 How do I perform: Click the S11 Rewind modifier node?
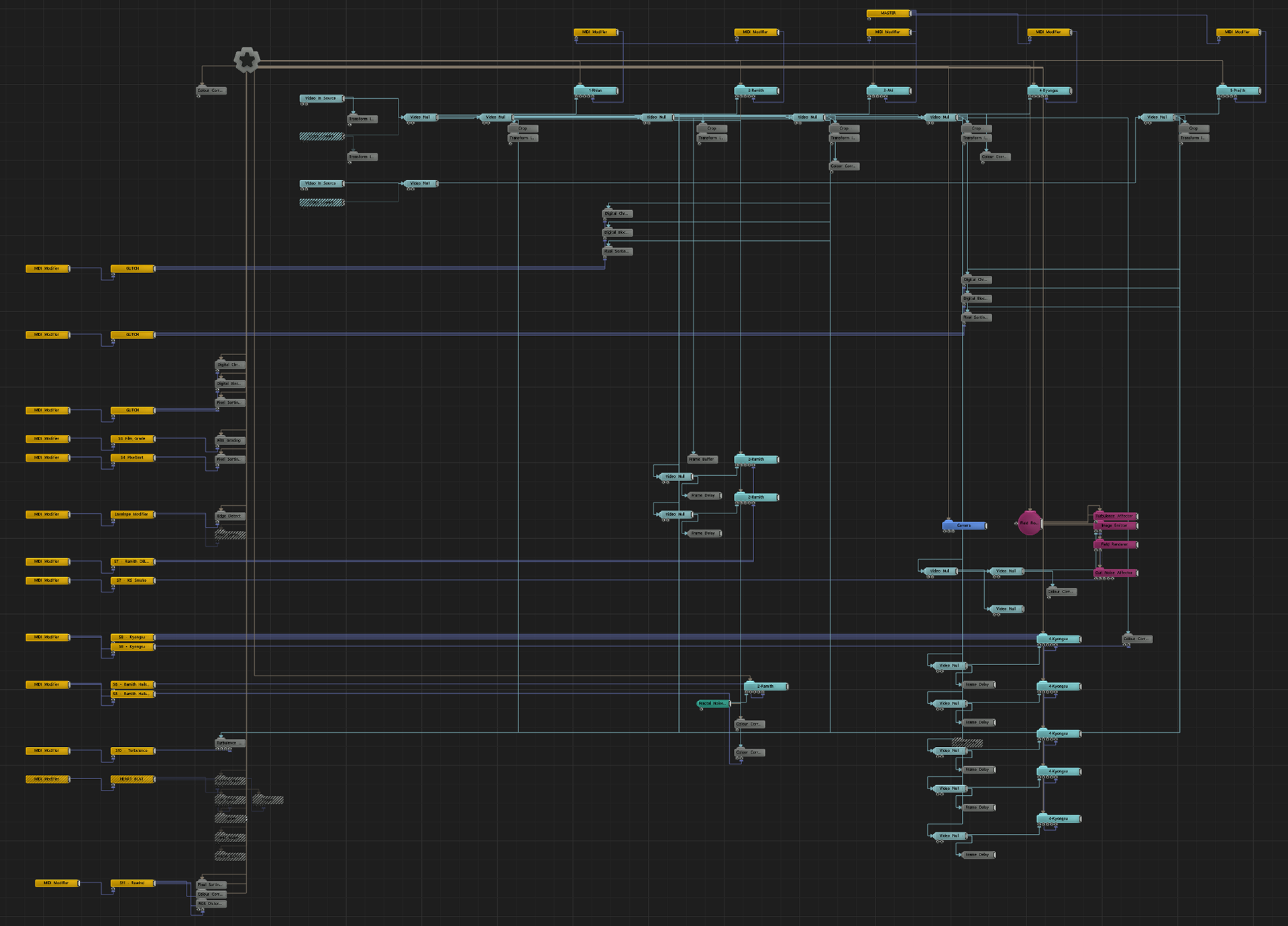pyautogui.click(x=132, y=883)
